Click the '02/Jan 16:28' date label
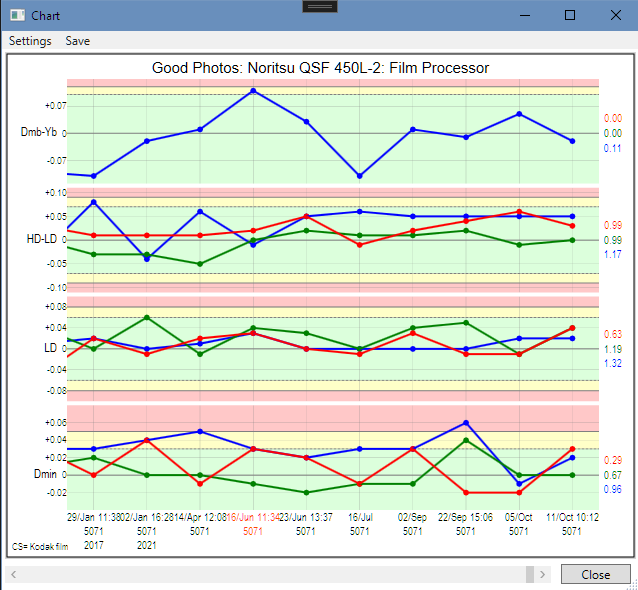 [x=148, y=517]
